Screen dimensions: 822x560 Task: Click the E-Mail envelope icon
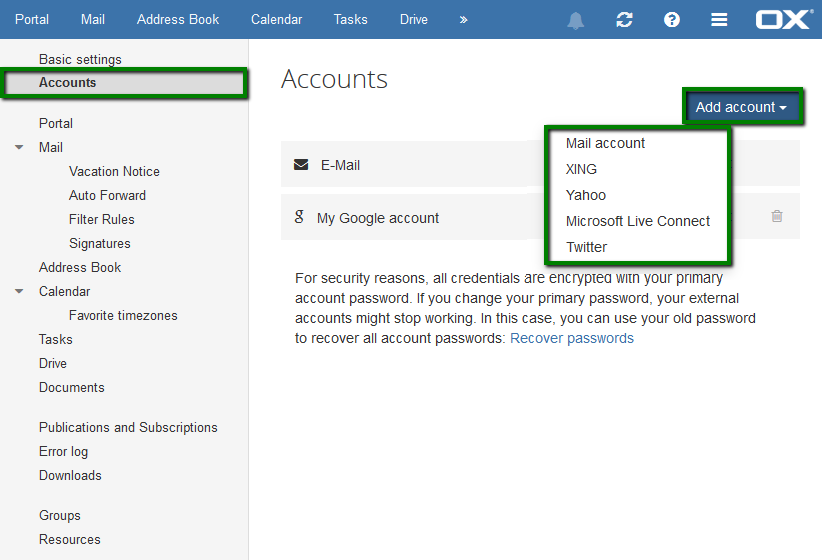pyautogui.click(x=301, y=165)
